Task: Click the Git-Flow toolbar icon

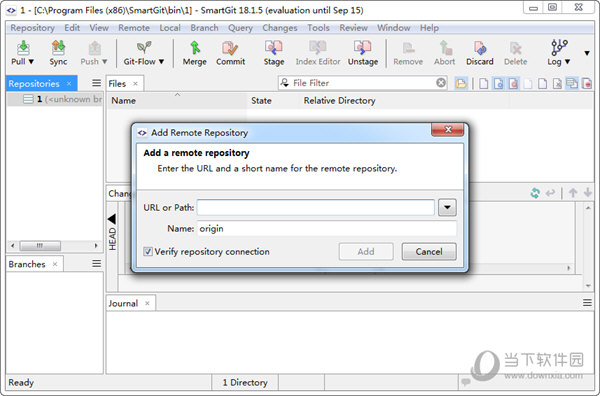Action: pos(144,48)
